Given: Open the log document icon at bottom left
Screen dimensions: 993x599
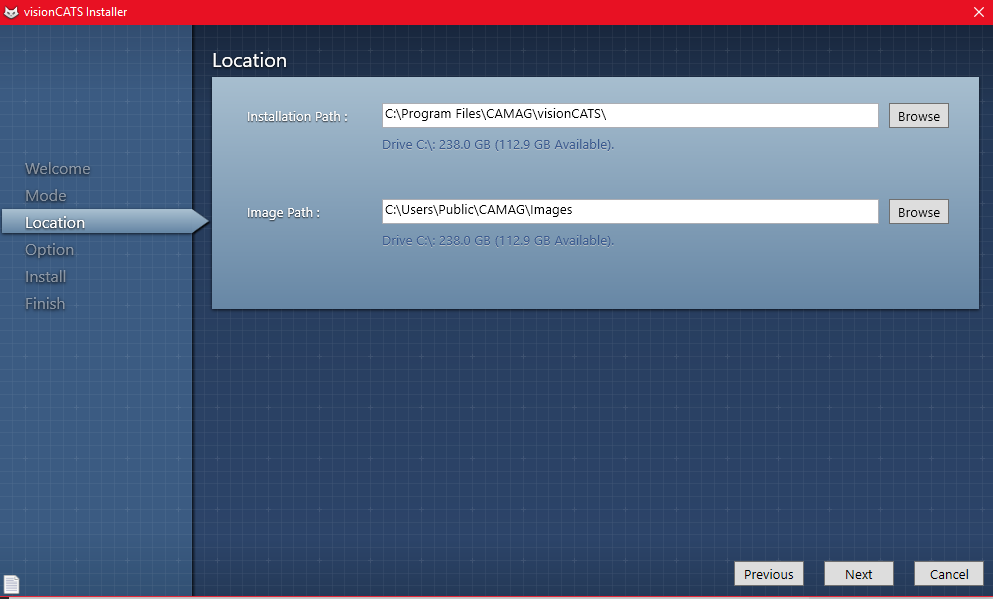Looking at the screenshot, I should 11,584.
